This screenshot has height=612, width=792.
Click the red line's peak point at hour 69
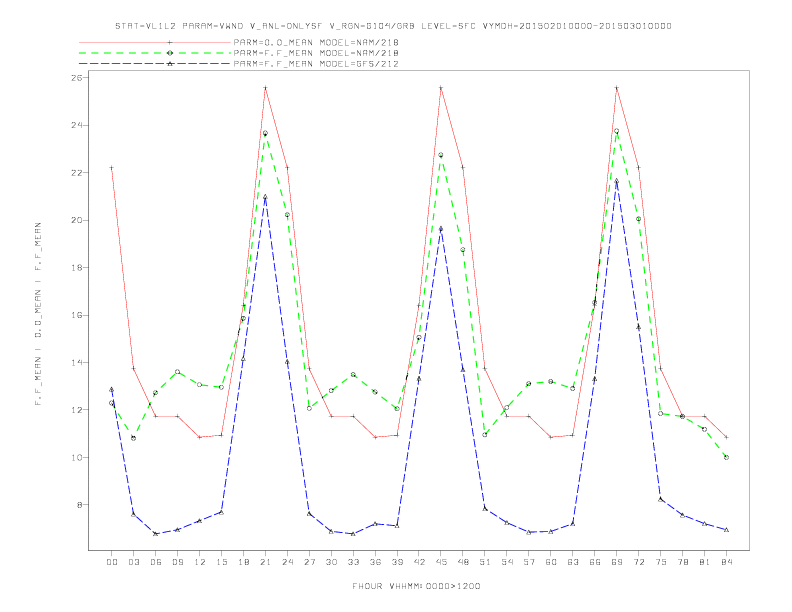[617, 88]
